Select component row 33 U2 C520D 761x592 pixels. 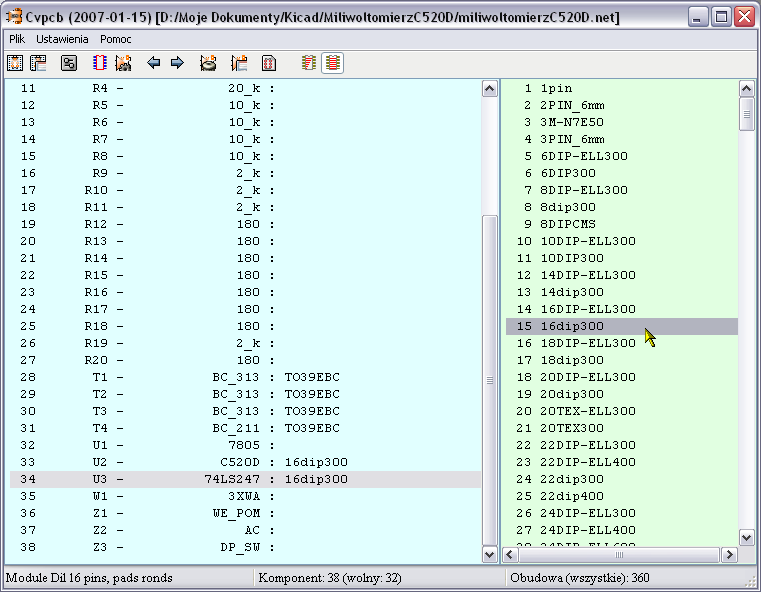[x=245, y=462]
